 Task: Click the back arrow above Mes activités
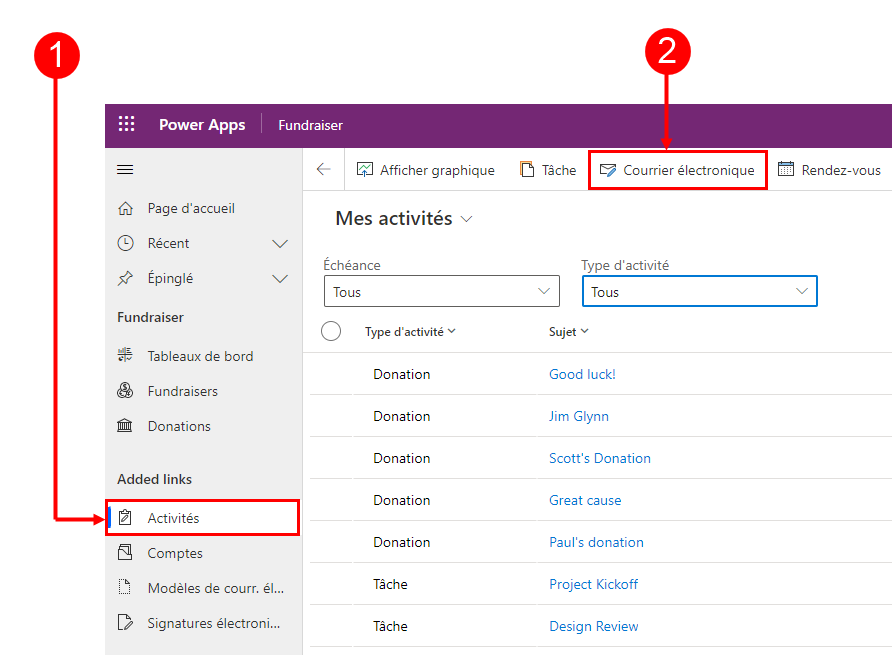pos(323,170)
